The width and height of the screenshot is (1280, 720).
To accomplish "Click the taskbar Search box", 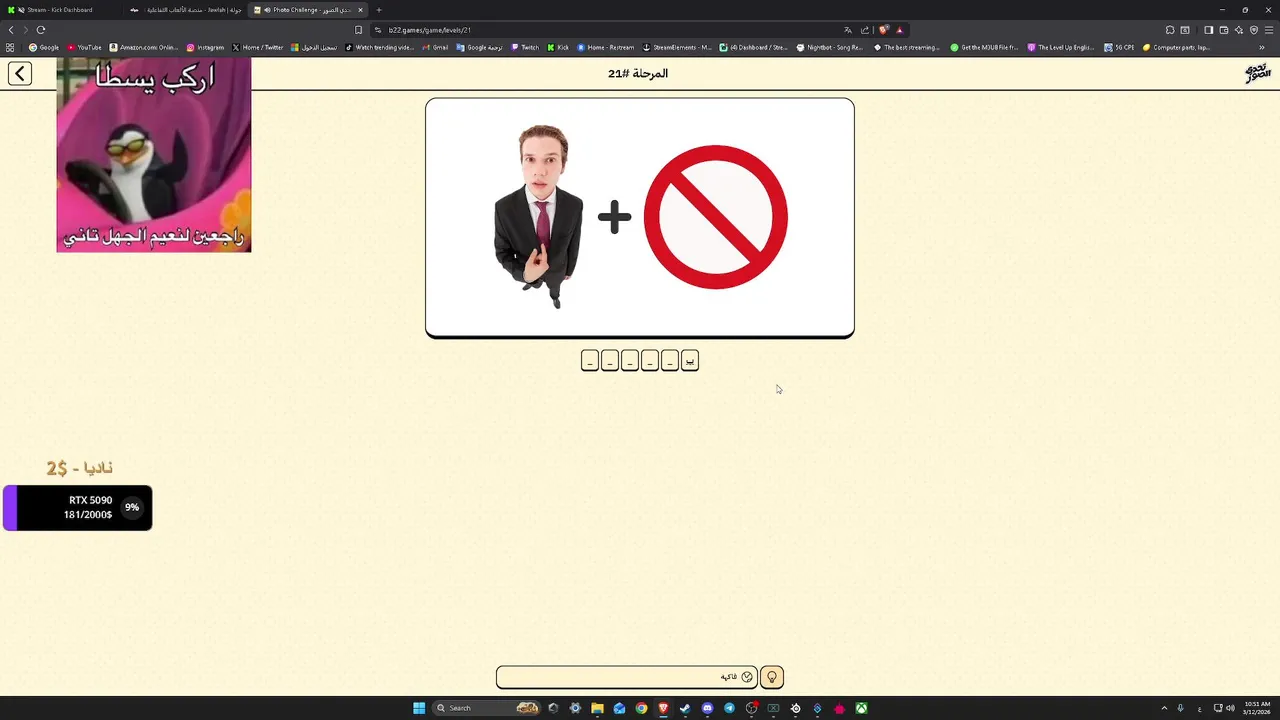I will pyautogui.click(x=486, y=708).
